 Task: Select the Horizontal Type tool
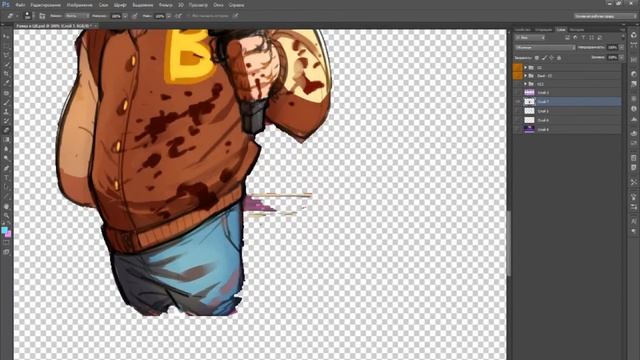pyautogui.click(x=6, y=178)
